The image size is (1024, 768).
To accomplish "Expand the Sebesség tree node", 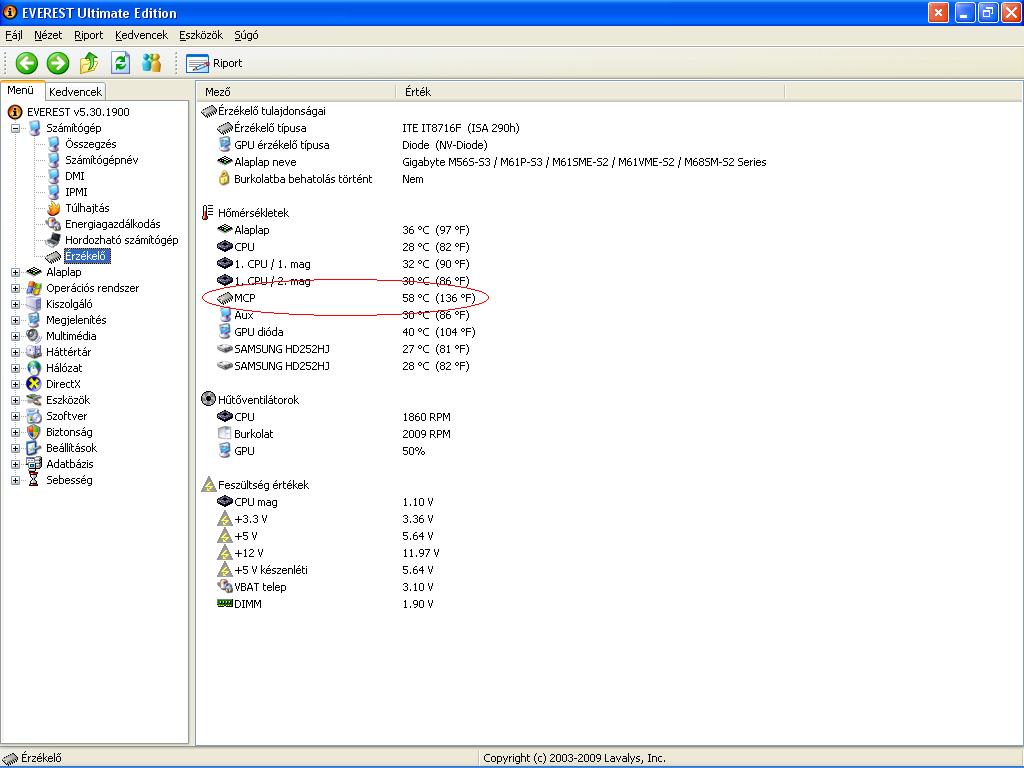I will 15,480.
